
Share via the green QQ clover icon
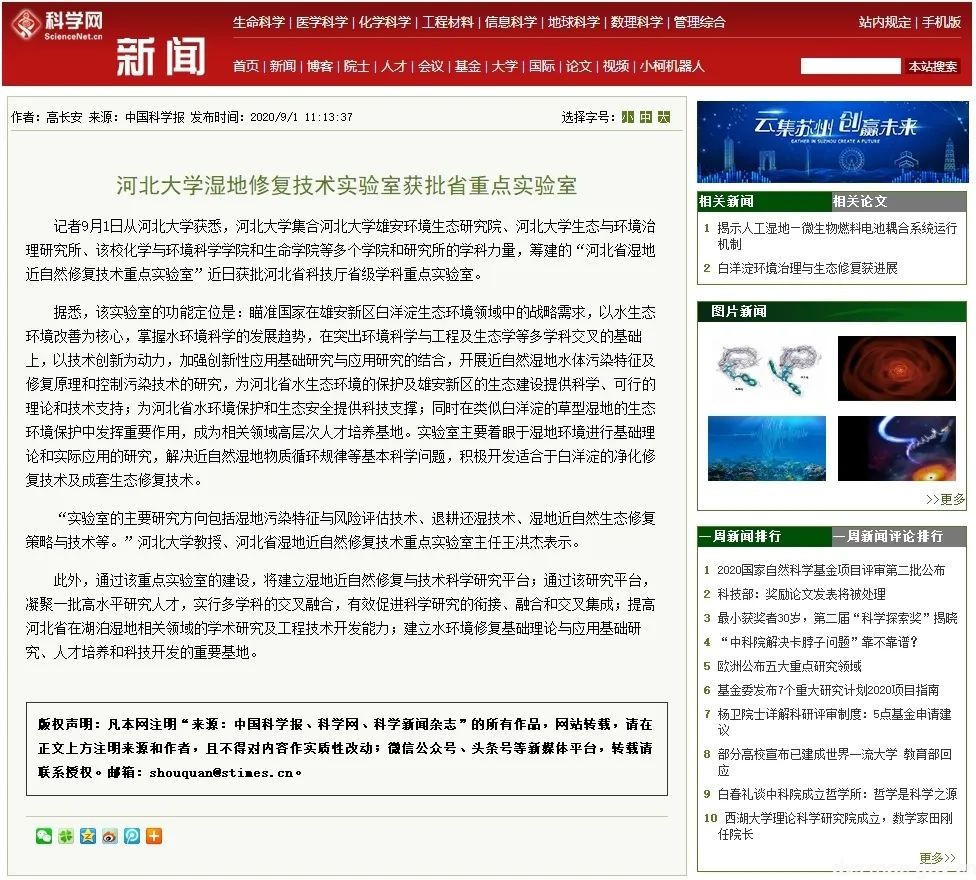(65, 835)
